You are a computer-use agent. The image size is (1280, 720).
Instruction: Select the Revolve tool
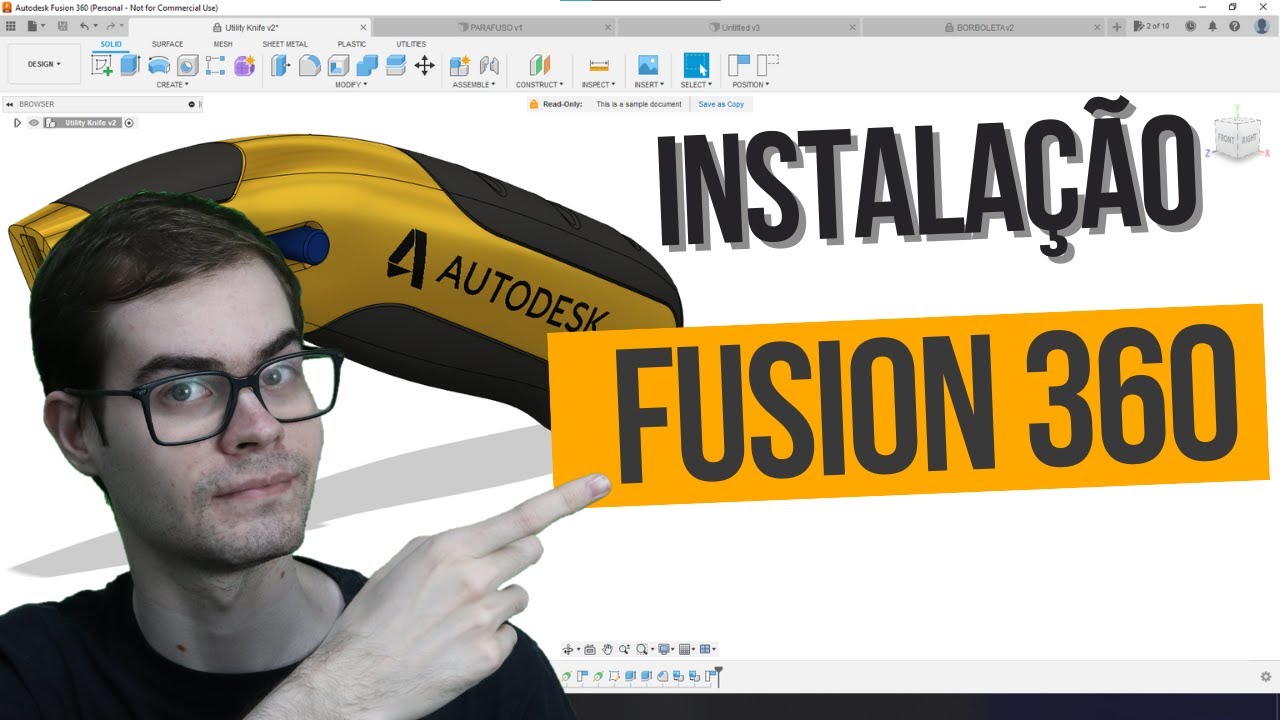[159, 66]
